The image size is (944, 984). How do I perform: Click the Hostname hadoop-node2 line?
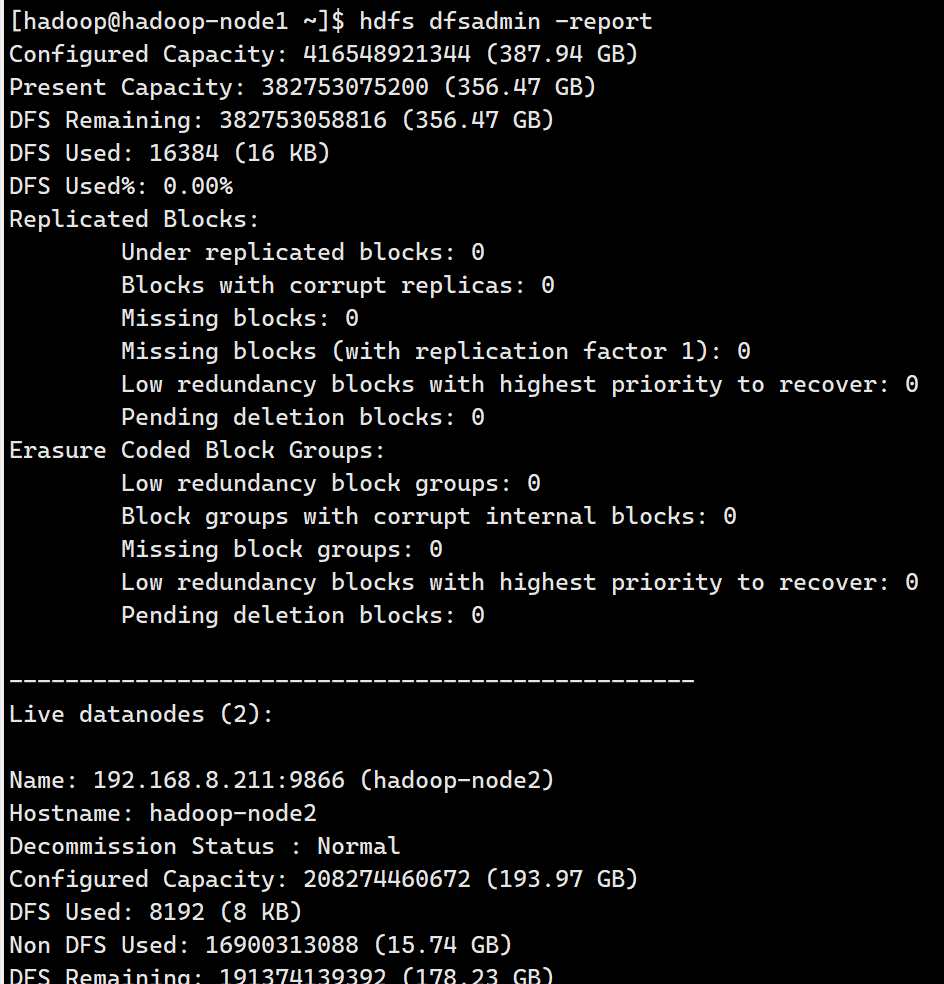163,813
